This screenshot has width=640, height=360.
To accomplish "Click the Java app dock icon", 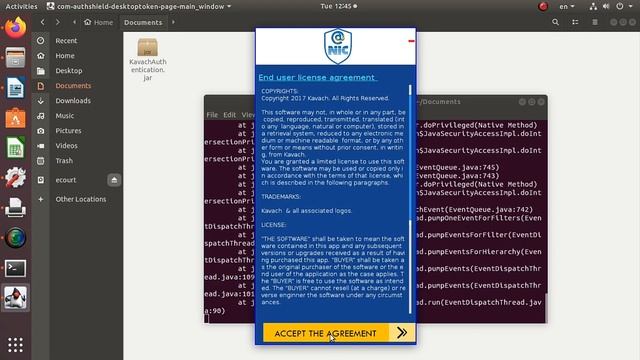I will tap(16, 298).
